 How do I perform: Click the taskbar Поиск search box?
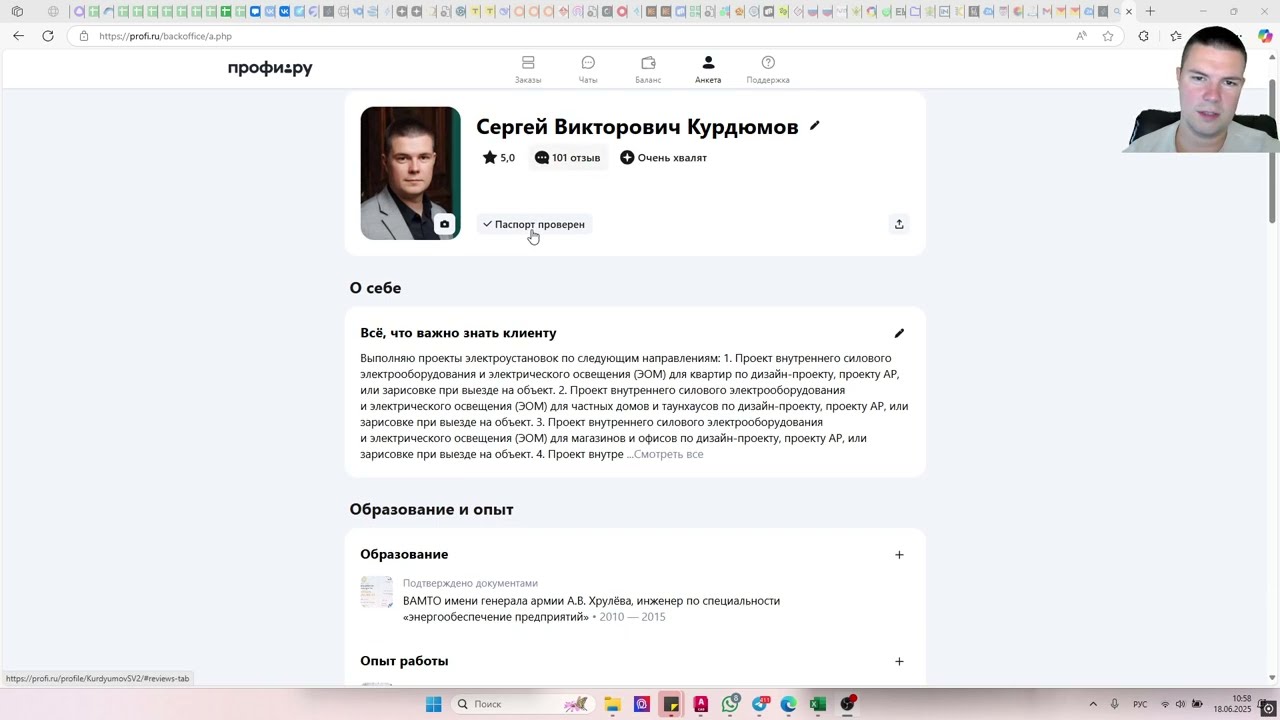(x=521, y=704)
